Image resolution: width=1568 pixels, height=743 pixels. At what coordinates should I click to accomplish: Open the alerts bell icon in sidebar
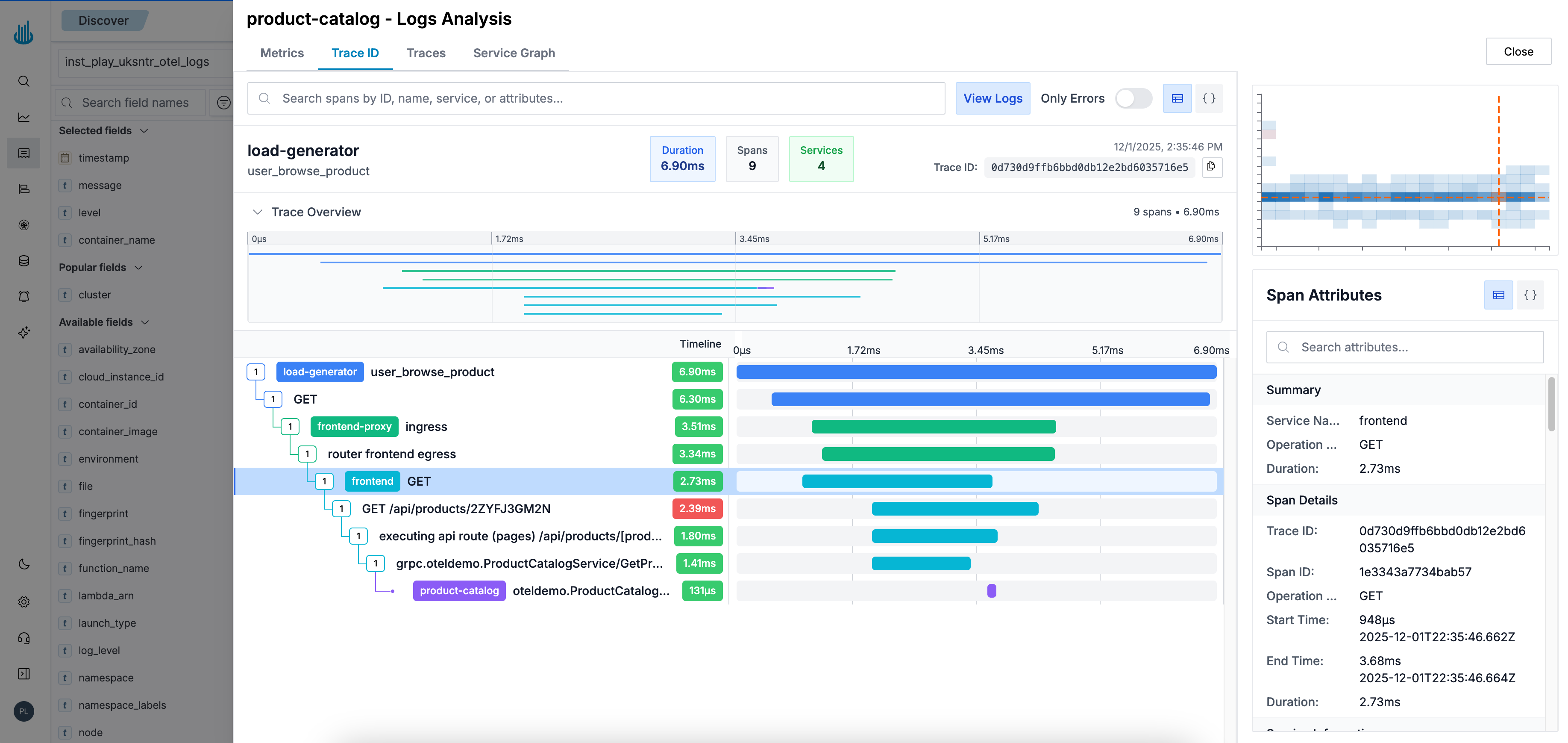click(x=24, y=297)
